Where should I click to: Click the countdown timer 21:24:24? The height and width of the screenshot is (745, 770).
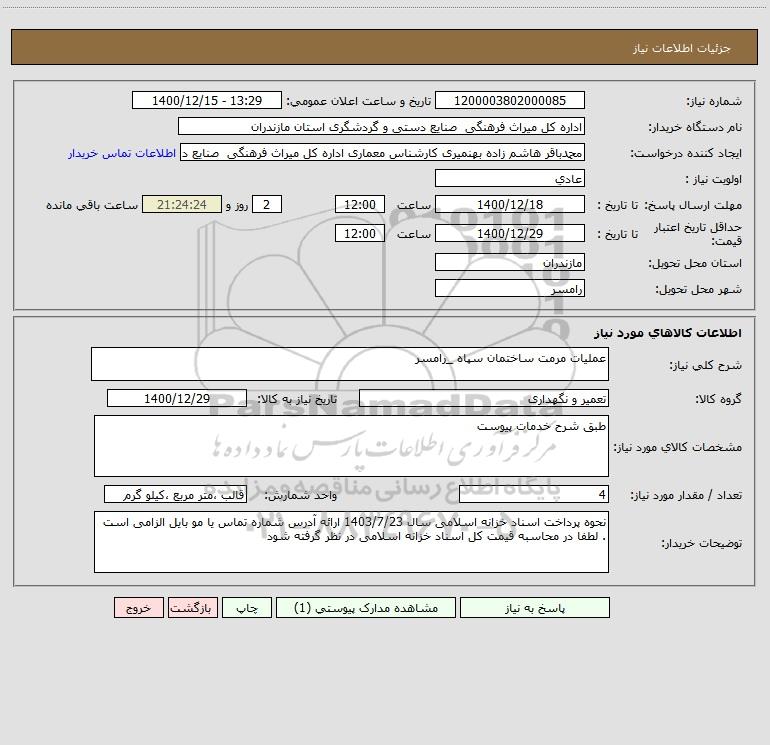pyautogui.click(x=182, y=204)
